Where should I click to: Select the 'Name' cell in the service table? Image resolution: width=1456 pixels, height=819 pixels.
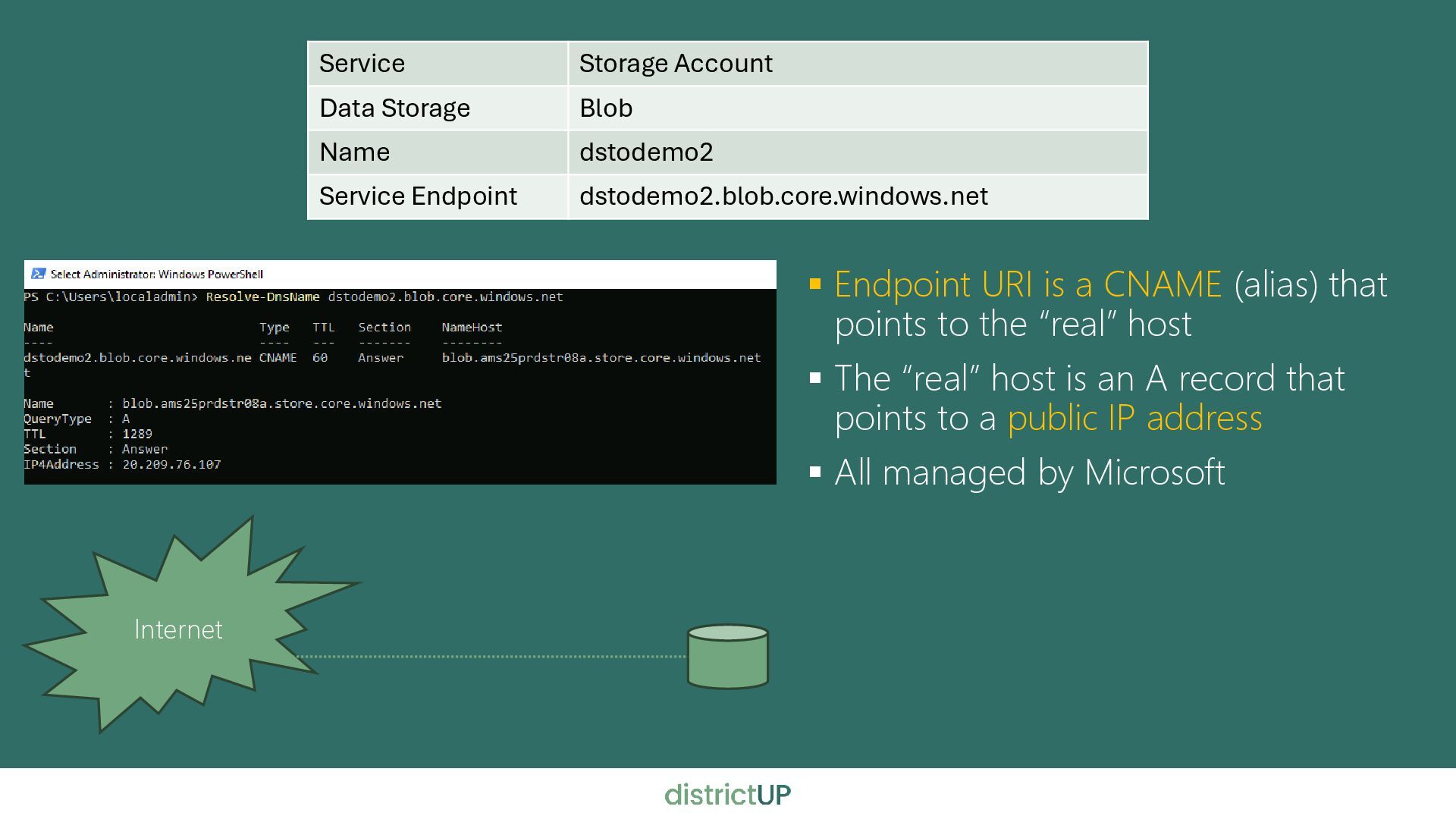point(438,152)
